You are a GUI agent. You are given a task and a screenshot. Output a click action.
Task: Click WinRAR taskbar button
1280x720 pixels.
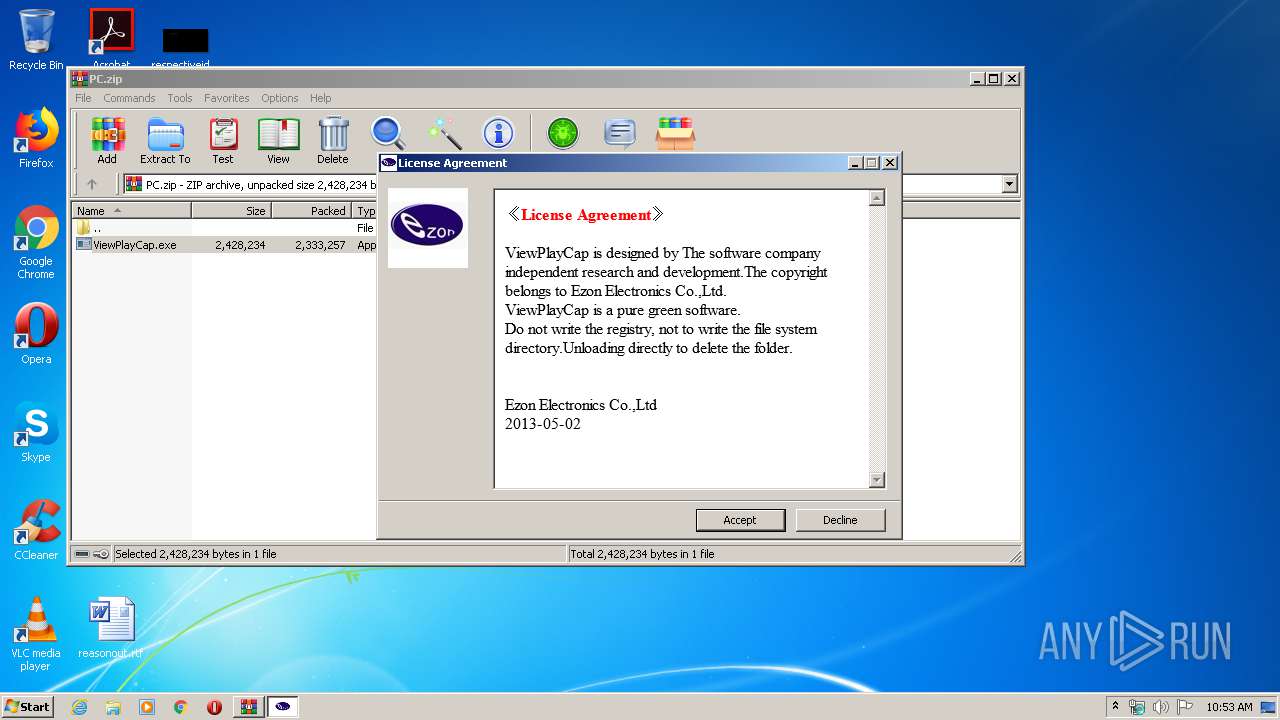[x=249, y=707]
